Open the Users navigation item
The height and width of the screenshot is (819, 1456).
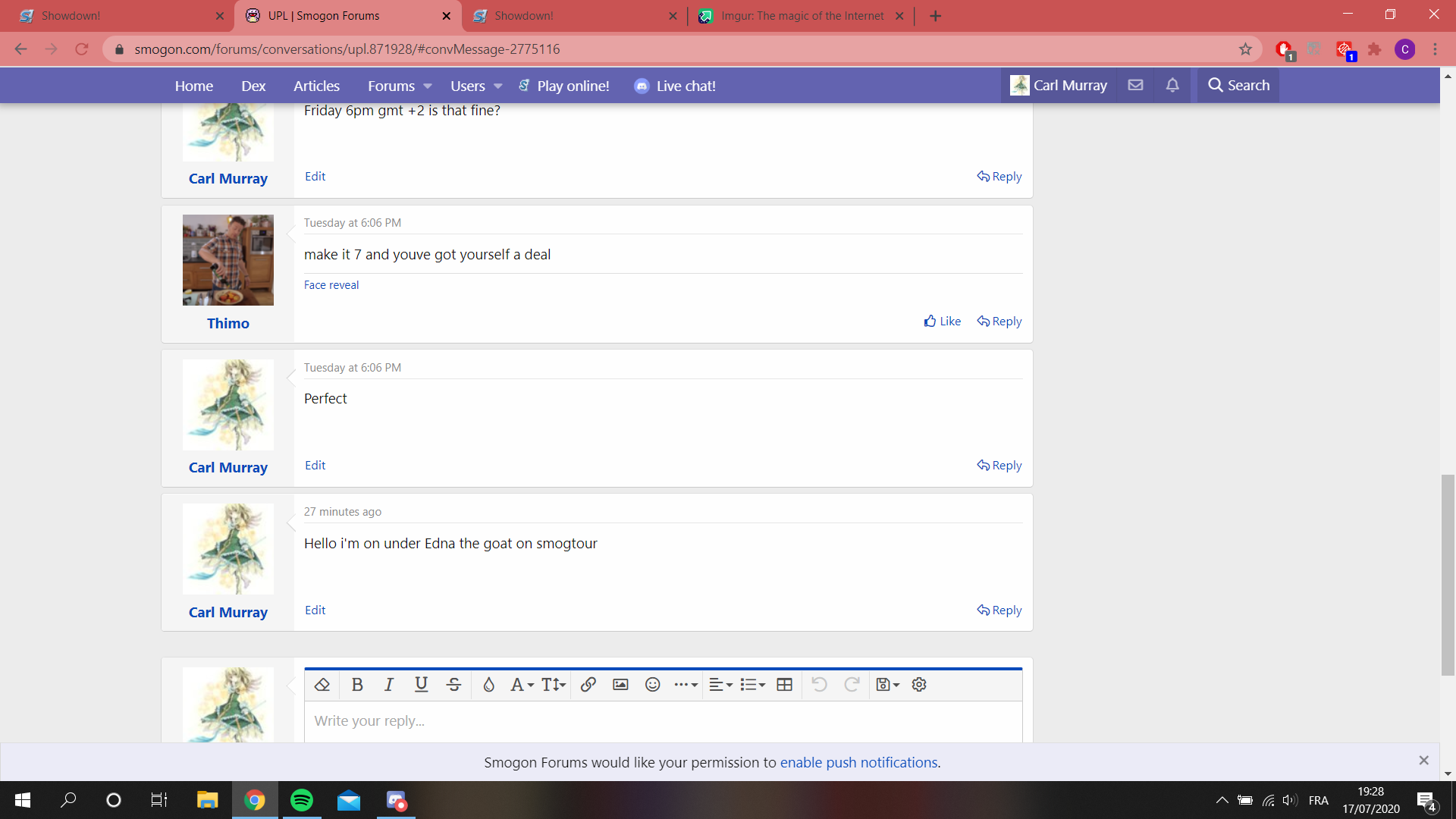(x=468, y=86)
